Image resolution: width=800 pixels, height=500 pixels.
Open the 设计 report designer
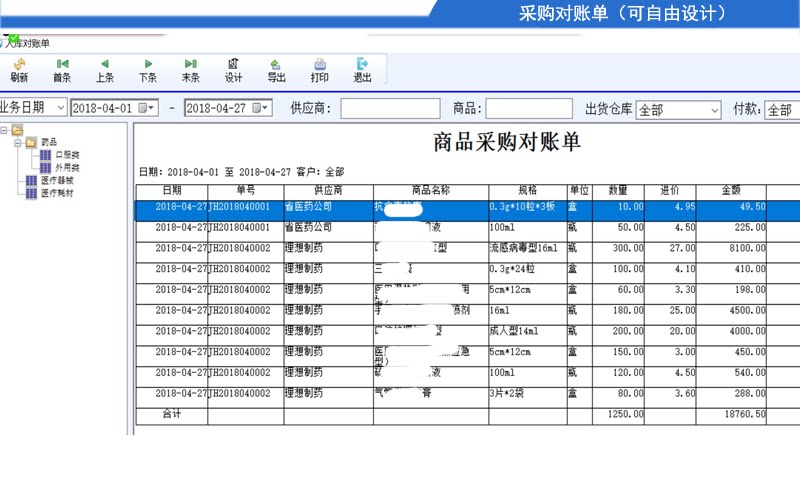click(x=234, y=70)
